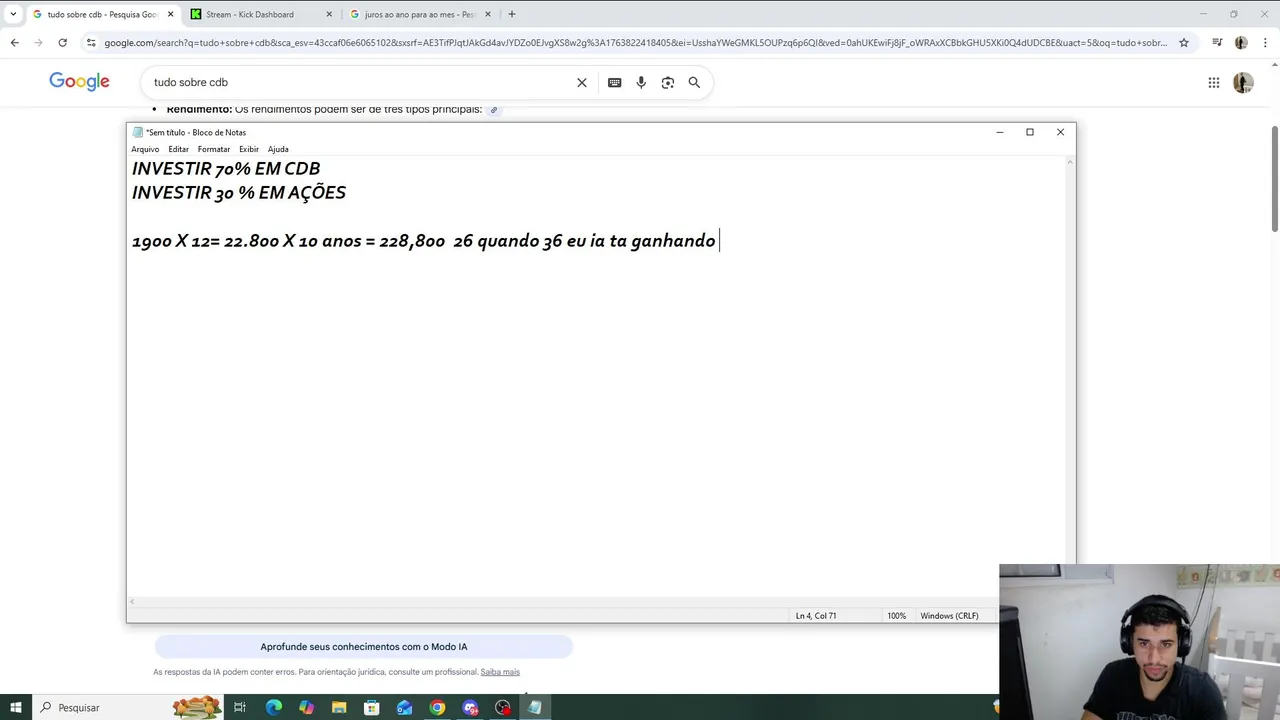Start Google voice search

(x=641, y=82)
